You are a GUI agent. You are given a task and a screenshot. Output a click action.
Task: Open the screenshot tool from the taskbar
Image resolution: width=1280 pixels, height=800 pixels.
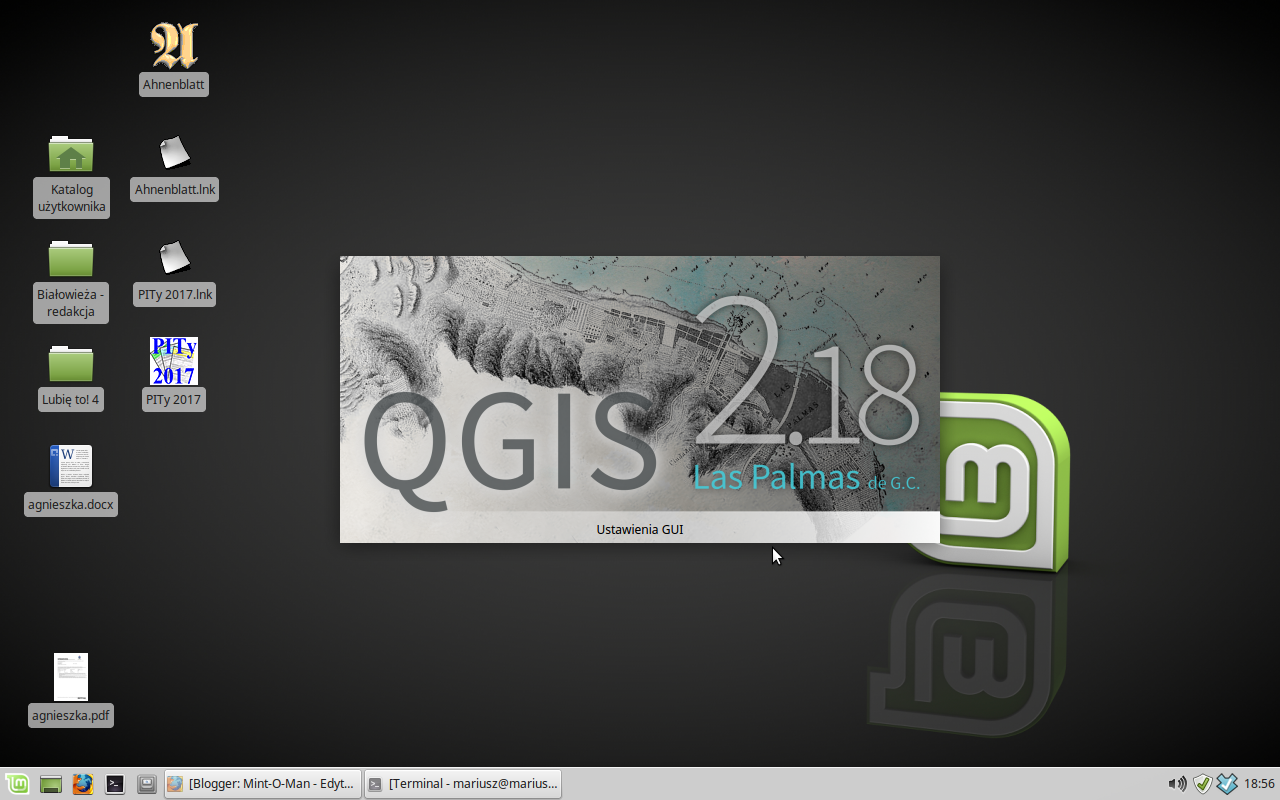[146, 784]
